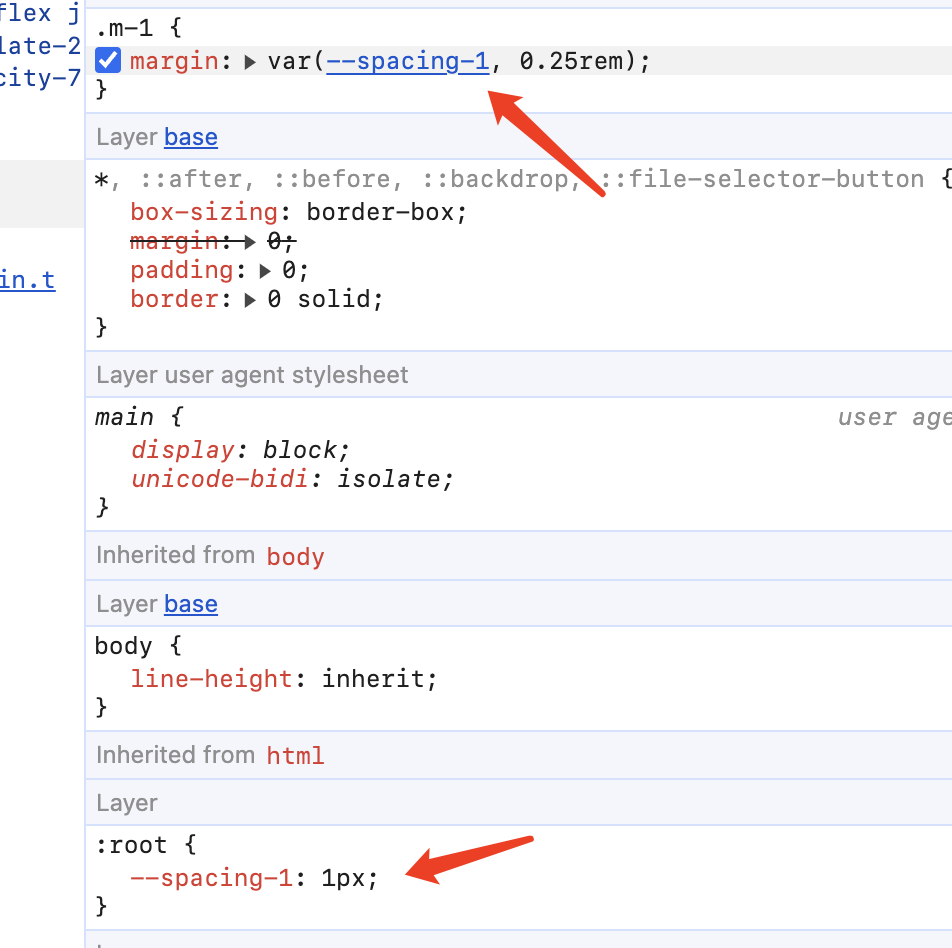Viewport: 952px width, 948px height.
Task: Click the body link after Inherited from
Action: 296,556
